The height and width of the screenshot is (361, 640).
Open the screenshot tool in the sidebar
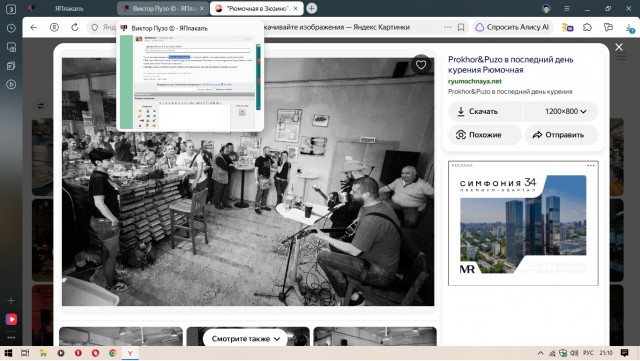coord(11,47)
